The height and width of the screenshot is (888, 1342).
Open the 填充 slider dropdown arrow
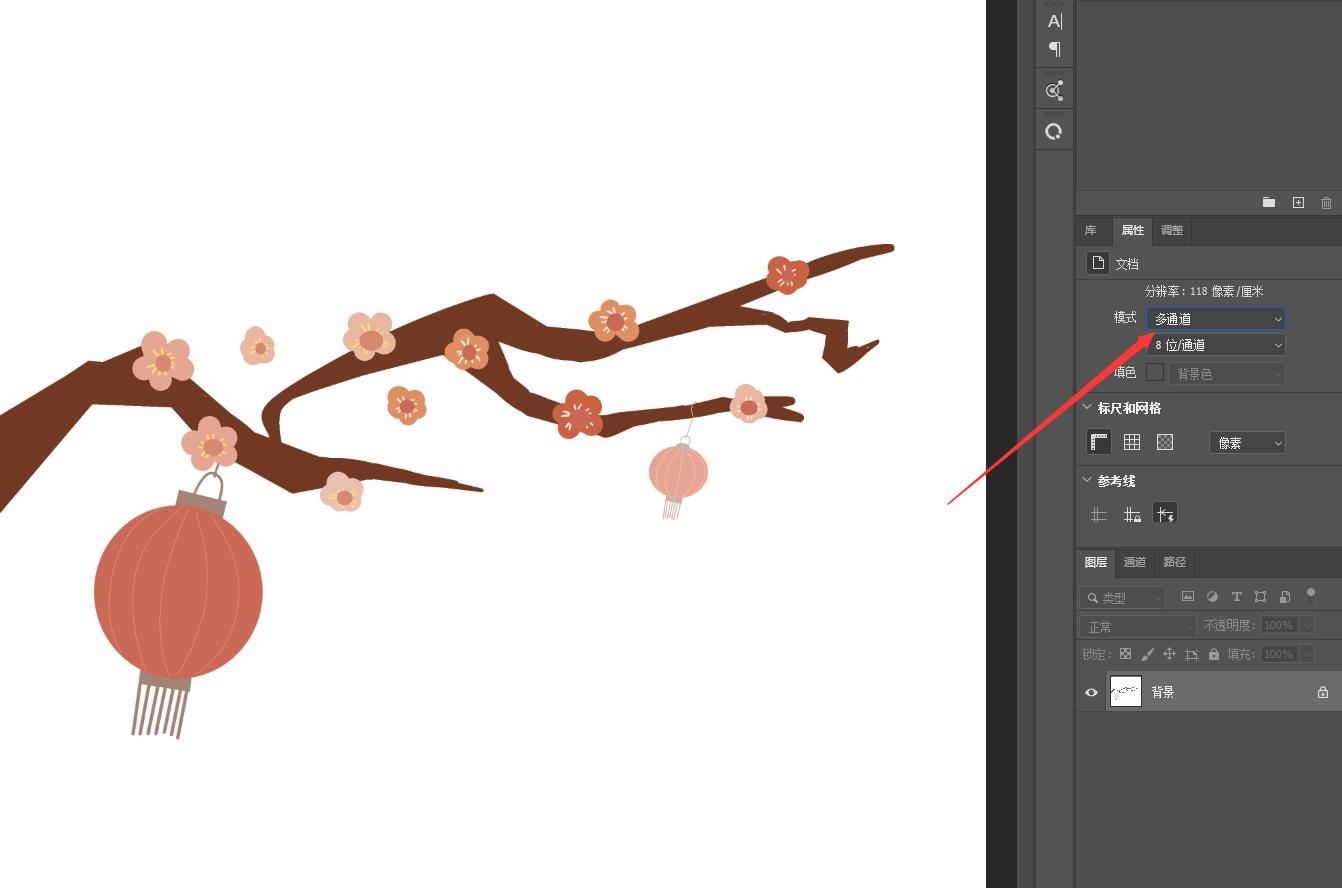click(x=1307, y=654)
